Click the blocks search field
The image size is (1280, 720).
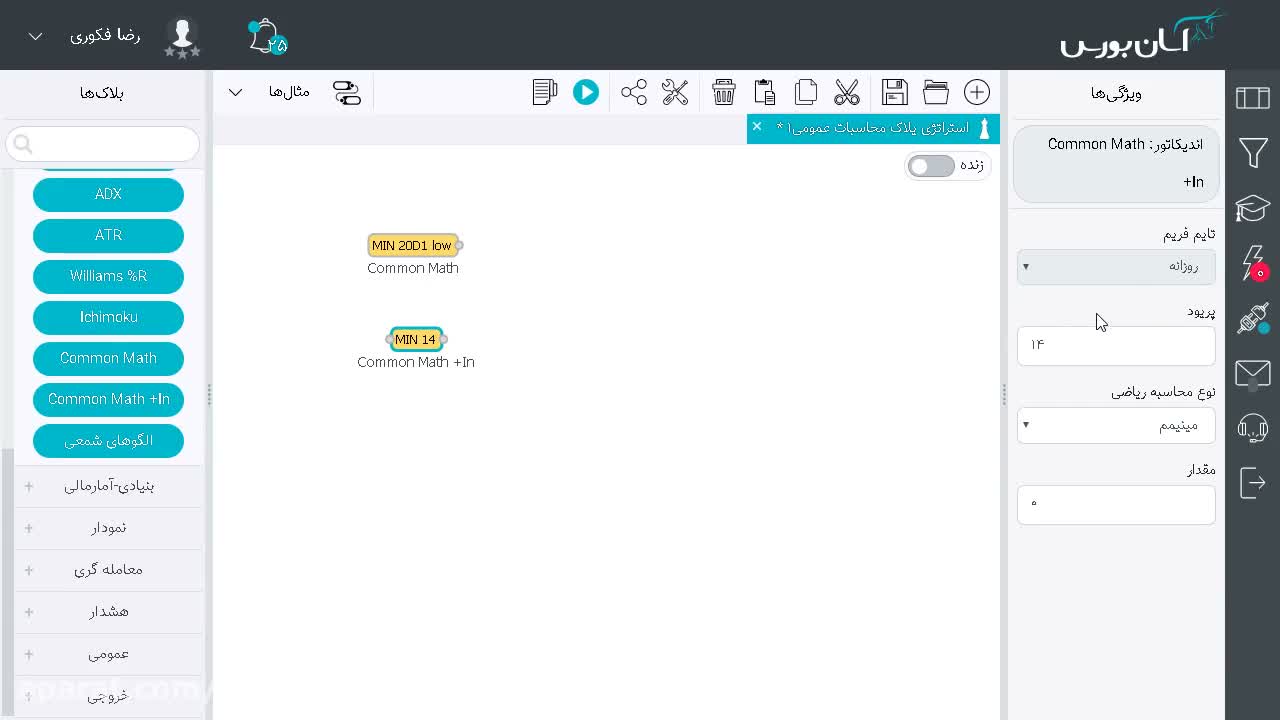point(103,144)
